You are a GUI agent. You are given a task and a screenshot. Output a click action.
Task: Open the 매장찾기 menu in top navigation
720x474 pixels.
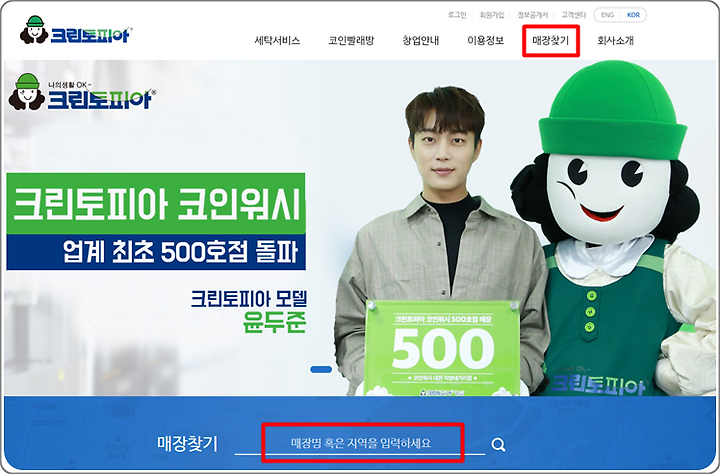551,40
